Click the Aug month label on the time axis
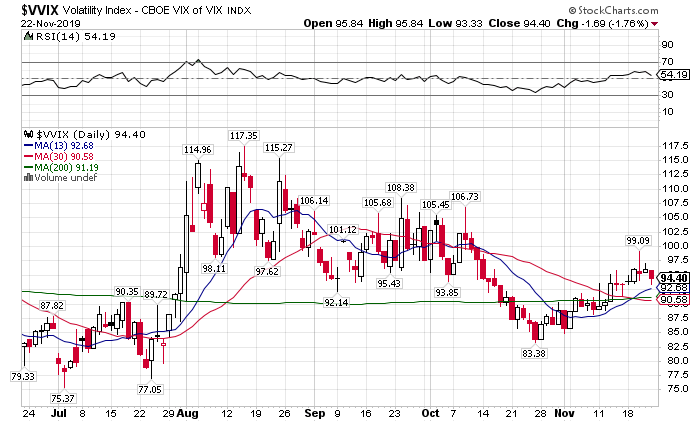The width and height of the screenshot is (698, 424). (187, 413)
